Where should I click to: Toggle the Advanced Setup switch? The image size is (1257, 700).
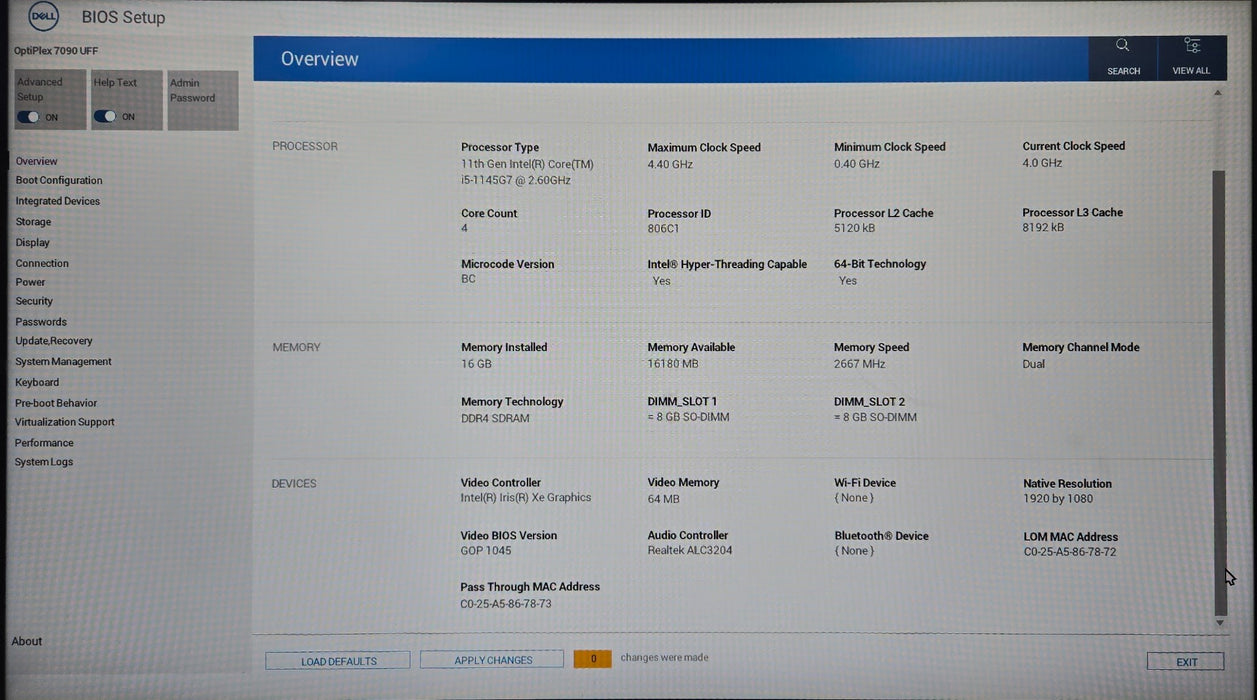28,117
